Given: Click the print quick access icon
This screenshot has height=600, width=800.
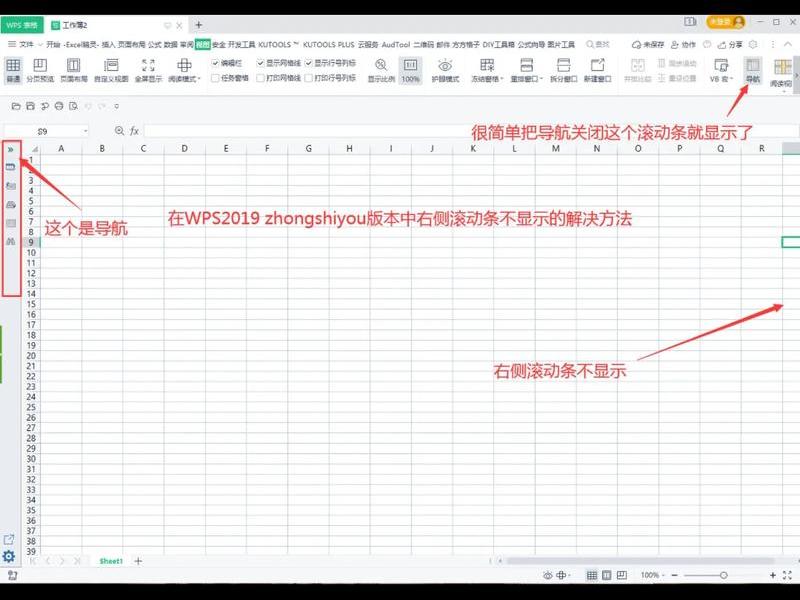Looking at the screenshot, I should point(59,106).
